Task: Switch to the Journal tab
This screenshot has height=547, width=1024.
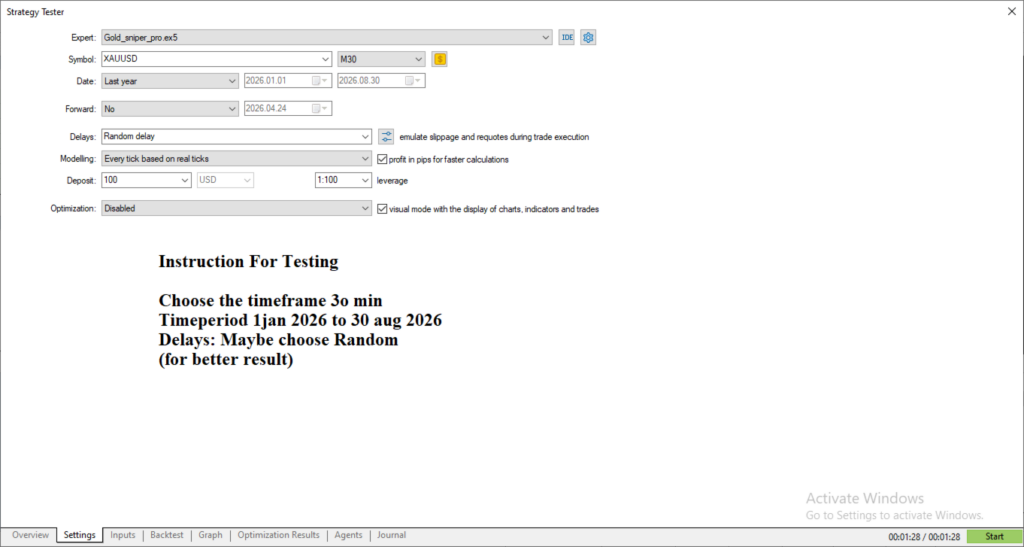Action: click(391, 535)
